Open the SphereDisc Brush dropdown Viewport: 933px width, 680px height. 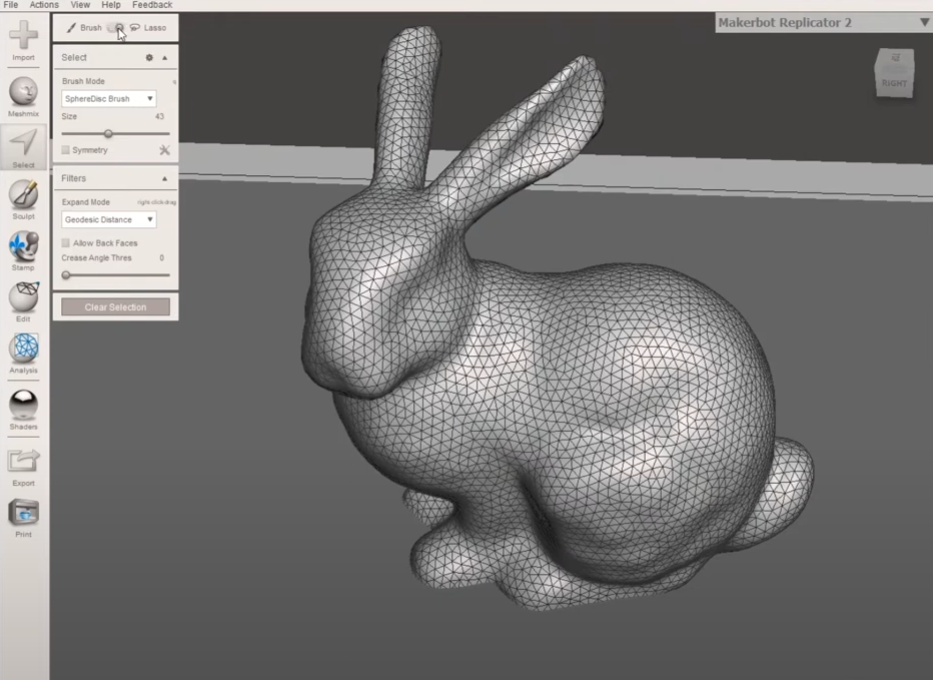(x=109, y=98)
